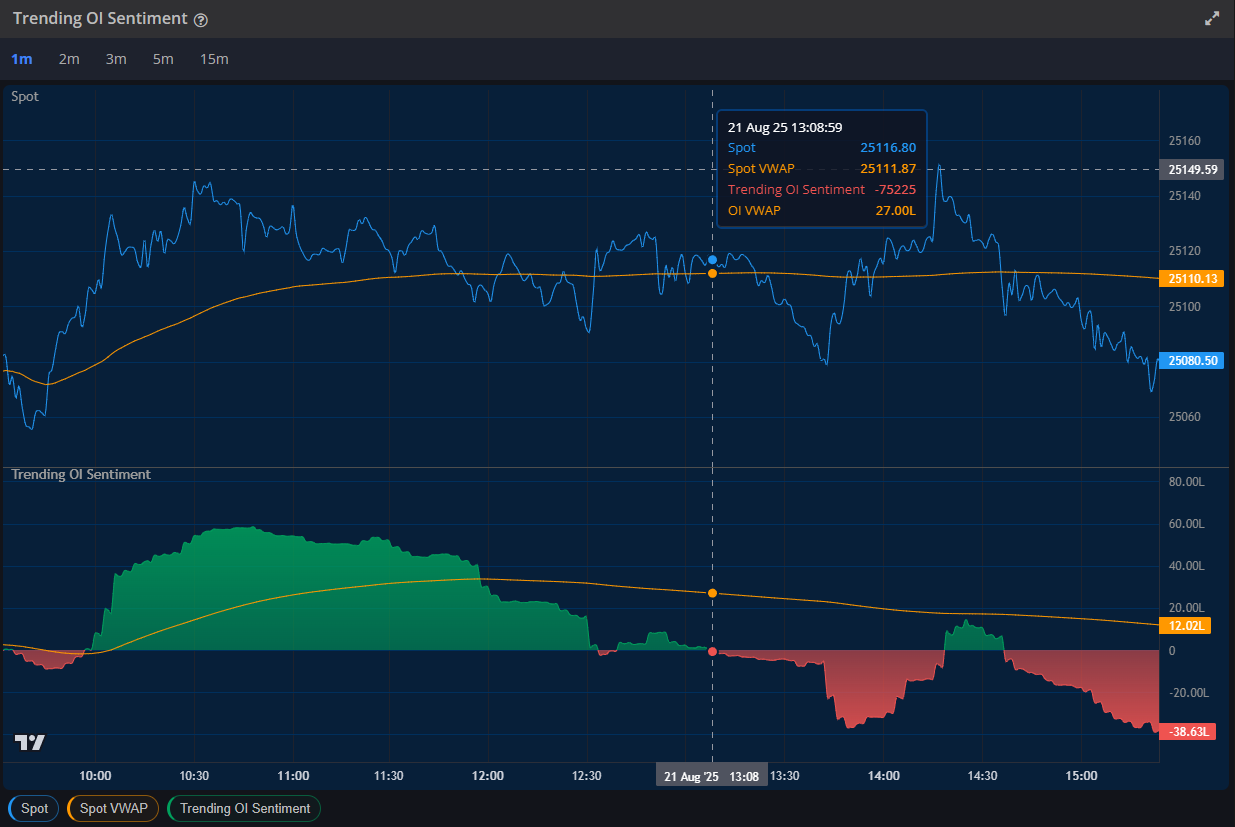
Task: Click the orange 12.02L OI VWAP axis label
Action: pyautogui.click(x=1185, y=625)
